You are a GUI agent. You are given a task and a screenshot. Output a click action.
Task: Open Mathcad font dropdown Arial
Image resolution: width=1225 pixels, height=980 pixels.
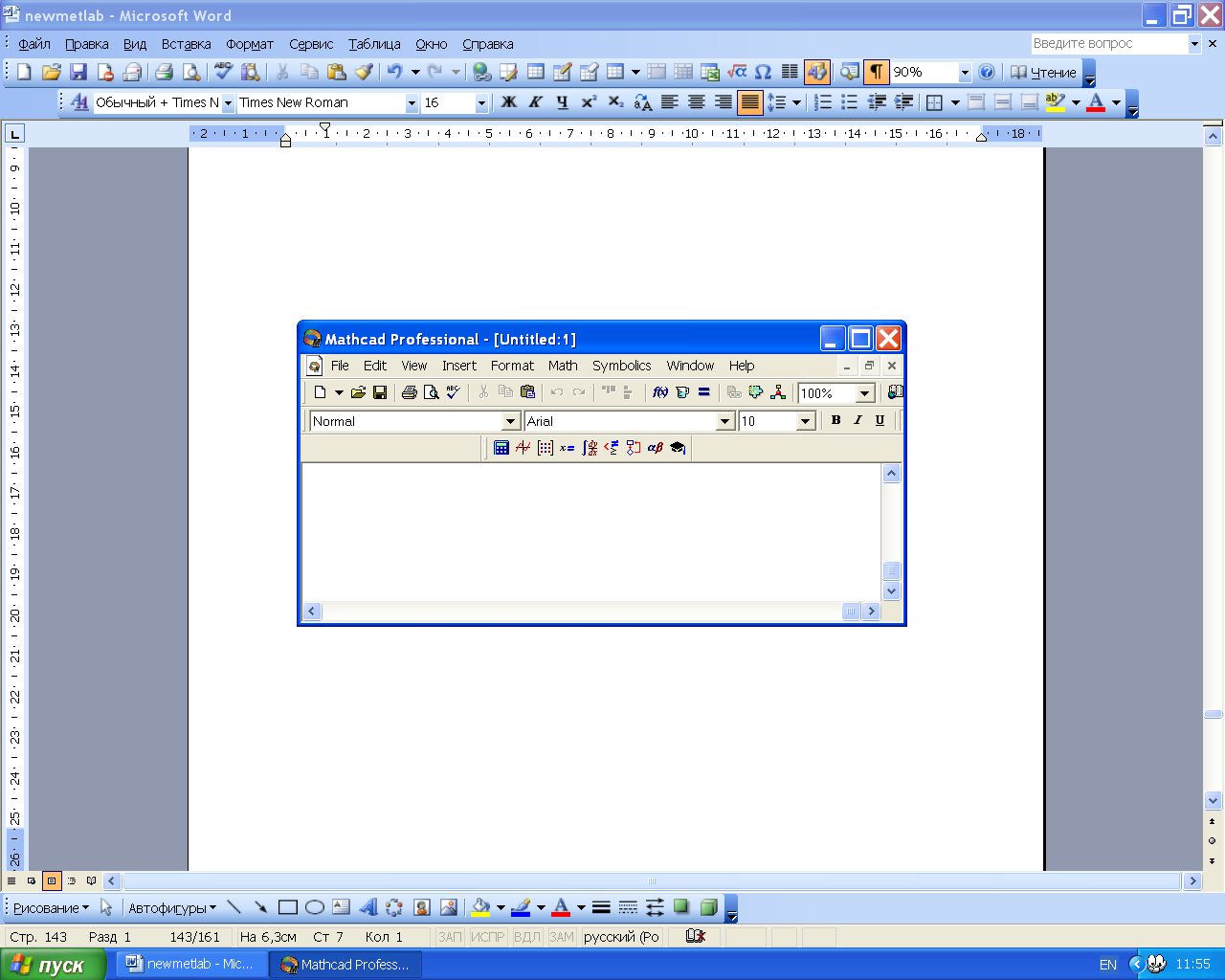[x=725, y=421]
